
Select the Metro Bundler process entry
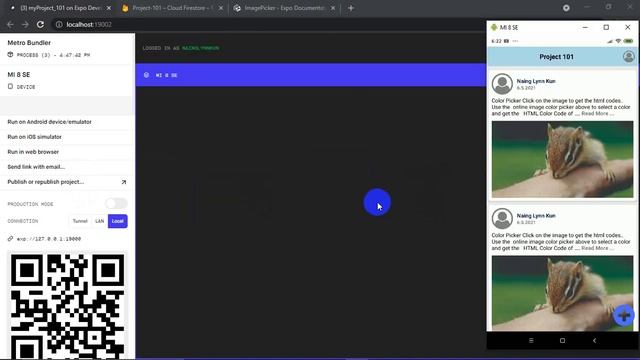click(x=67, y=49)
